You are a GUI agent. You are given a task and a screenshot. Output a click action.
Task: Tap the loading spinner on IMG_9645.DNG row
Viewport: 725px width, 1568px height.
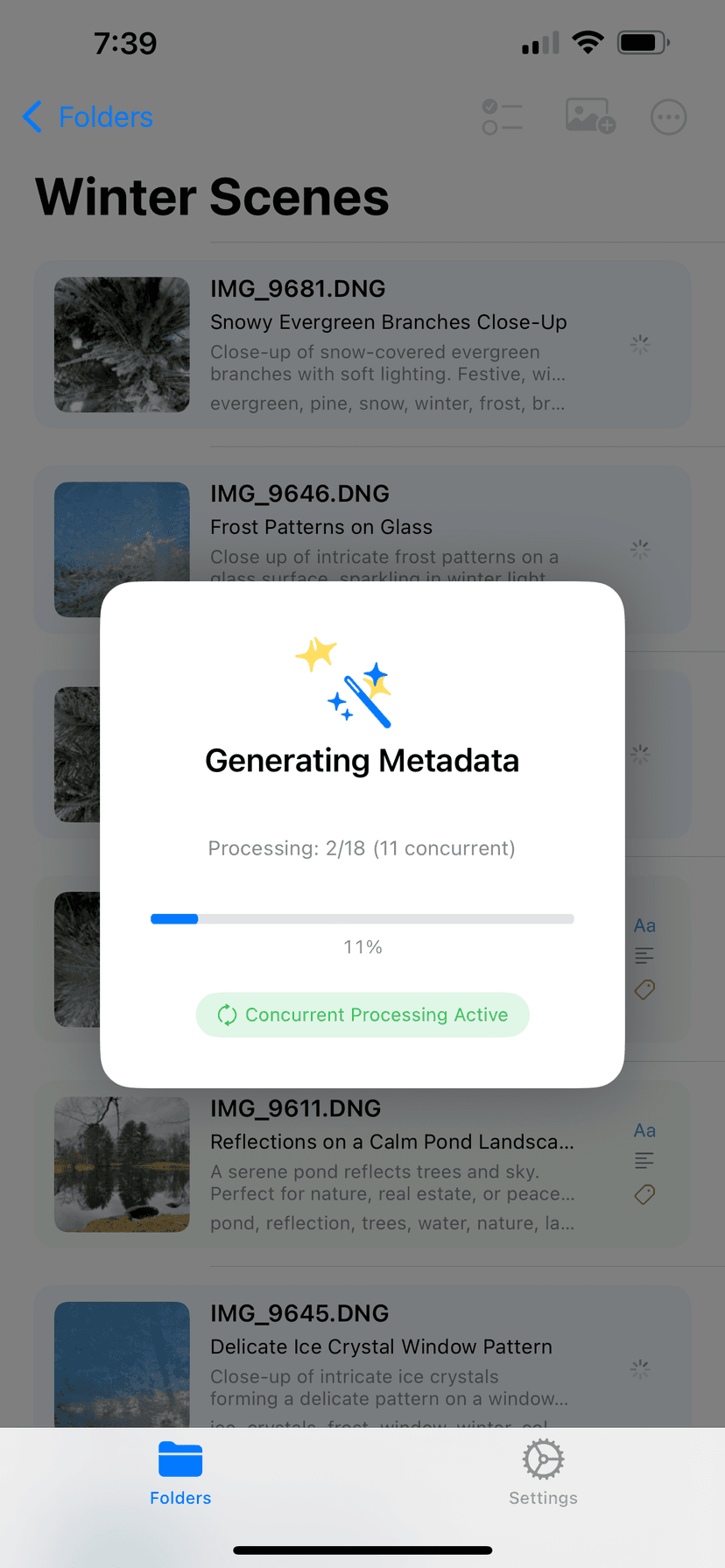pyautogui.click(x=640, y=1369)
